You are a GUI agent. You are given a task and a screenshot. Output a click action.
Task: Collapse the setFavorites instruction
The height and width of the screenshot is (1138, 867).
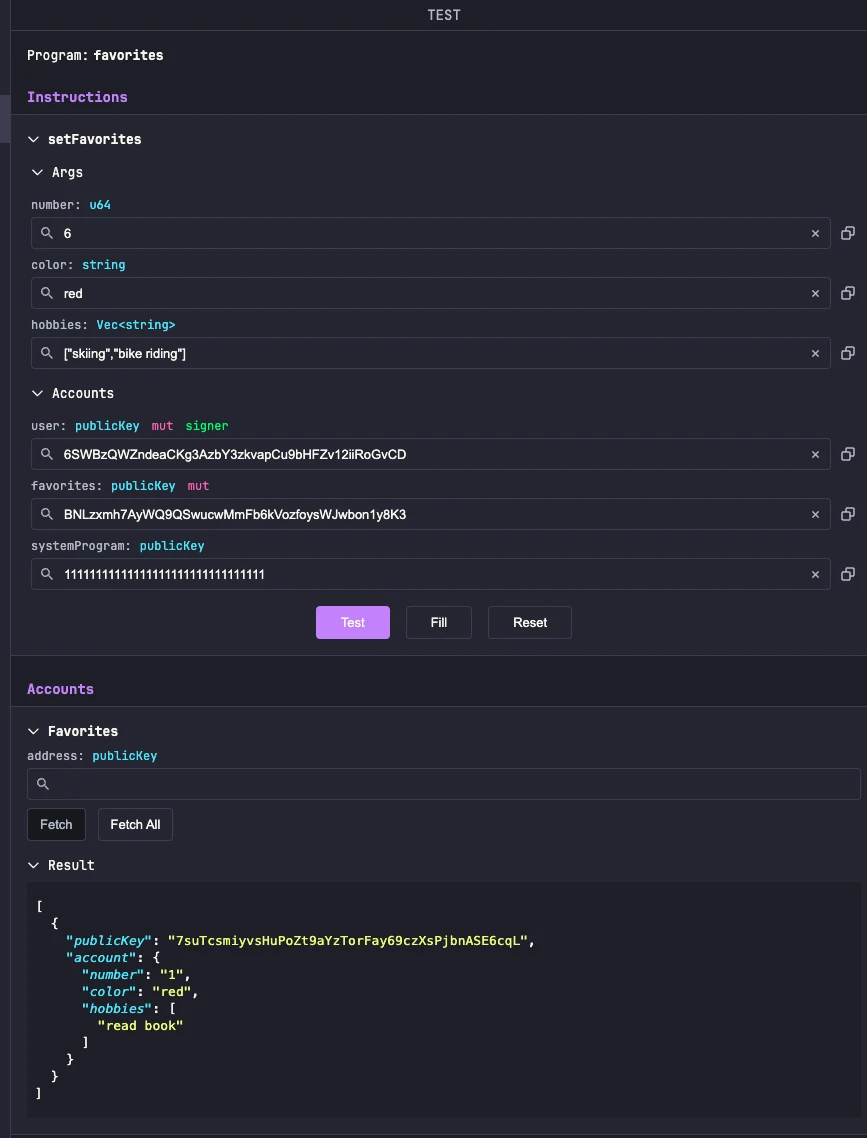pyautogui.click(x=34, y=140)
